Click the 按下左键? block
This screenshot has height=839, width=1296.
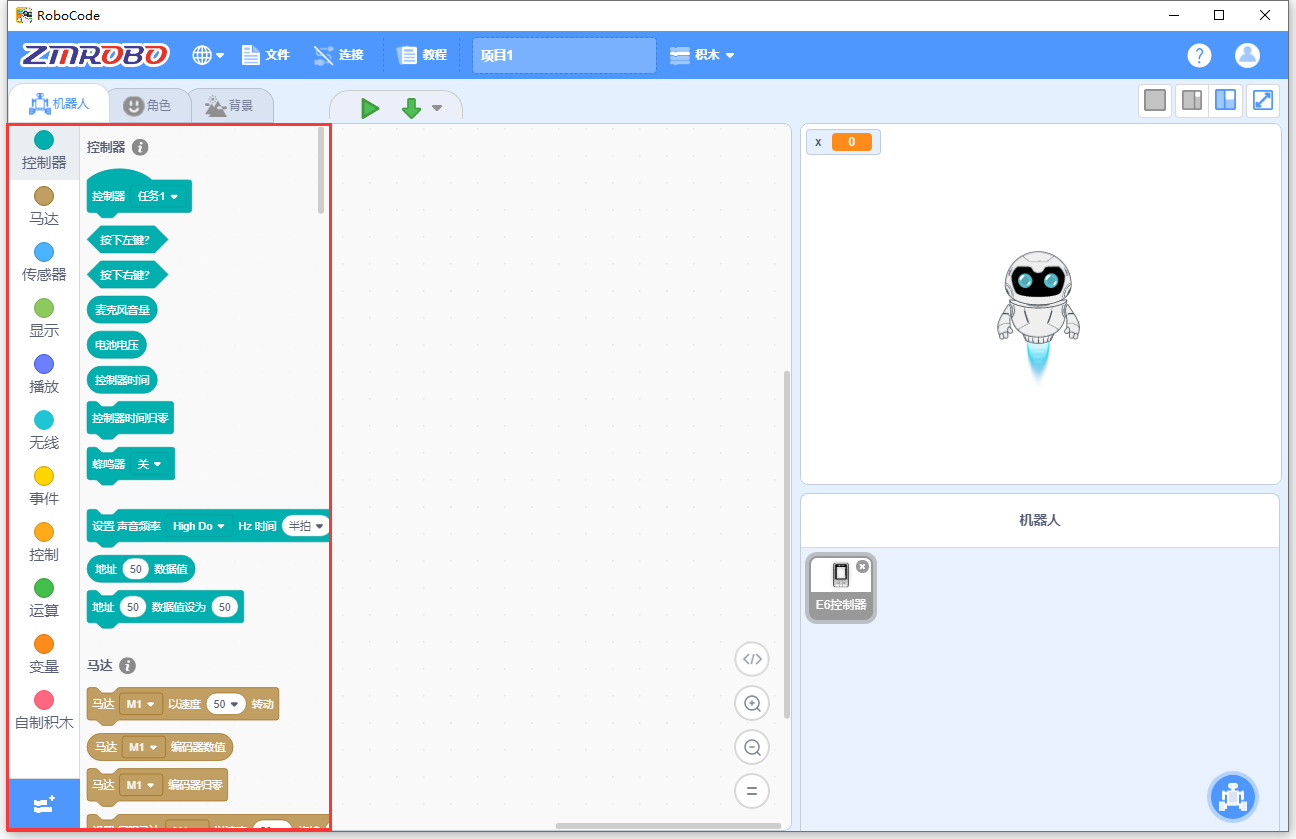(x=127, y=240)
